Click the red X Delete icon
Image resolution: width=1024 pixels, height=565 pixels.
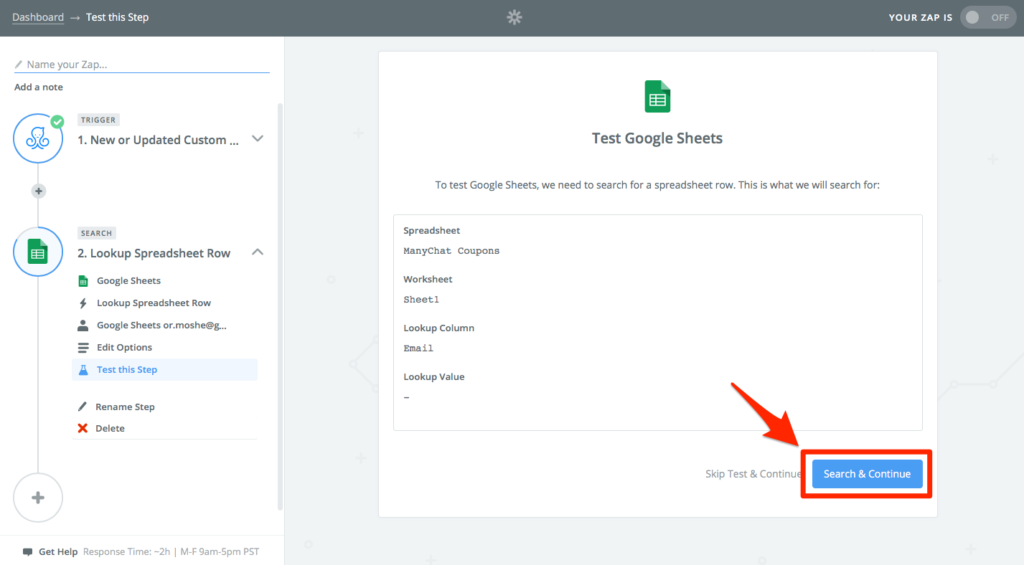point(82,428)
